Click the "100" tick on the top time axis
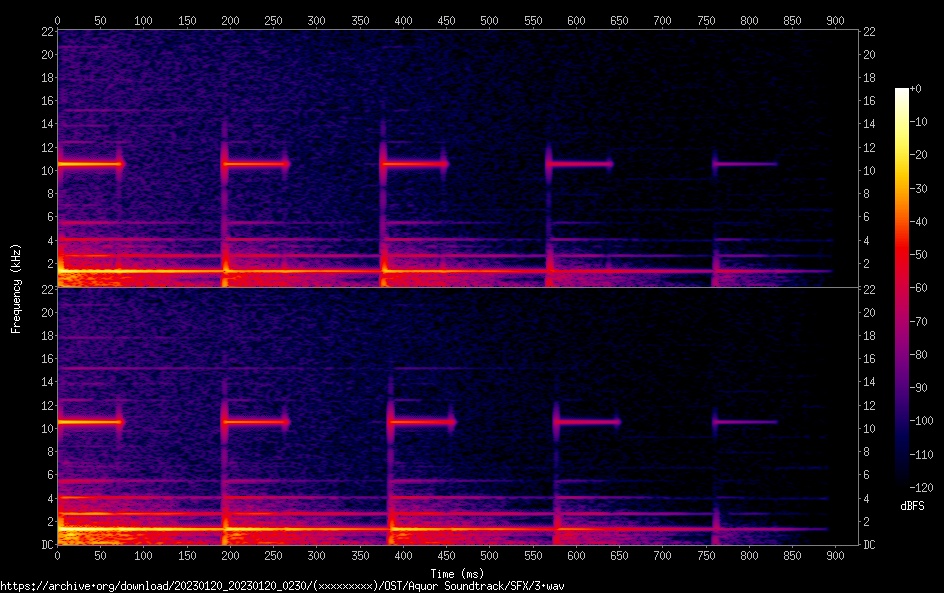The height and width of the screenshot is (593, 944). (x=143, y=20)
